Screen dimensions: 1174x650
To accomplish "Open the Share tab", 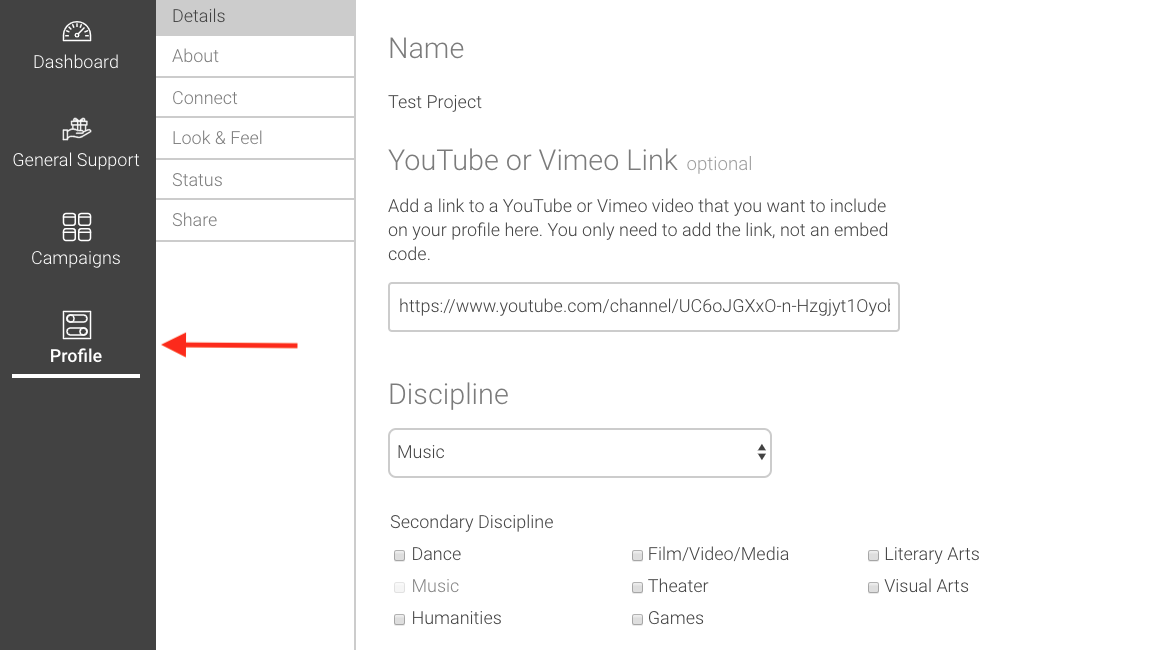I will [255, 220].
